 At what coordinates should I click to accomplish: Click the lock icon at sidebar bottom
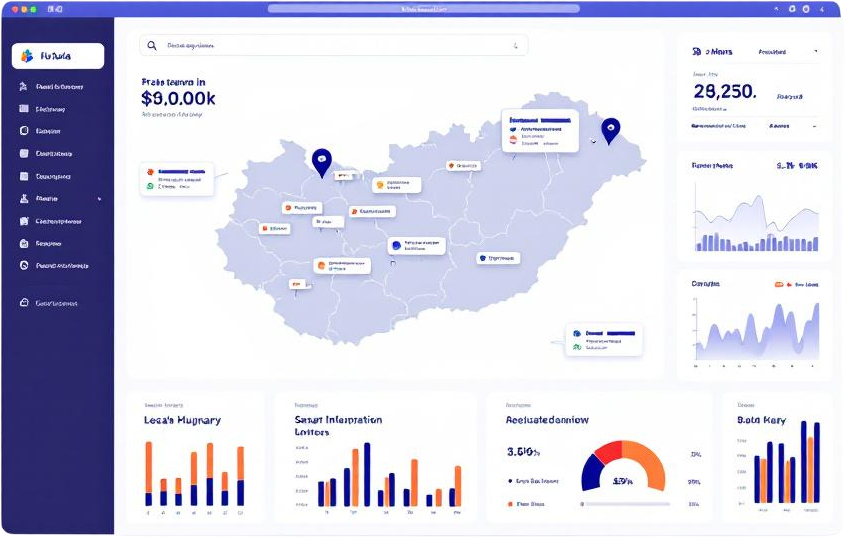pyautogui.click(x=24, y=303)
